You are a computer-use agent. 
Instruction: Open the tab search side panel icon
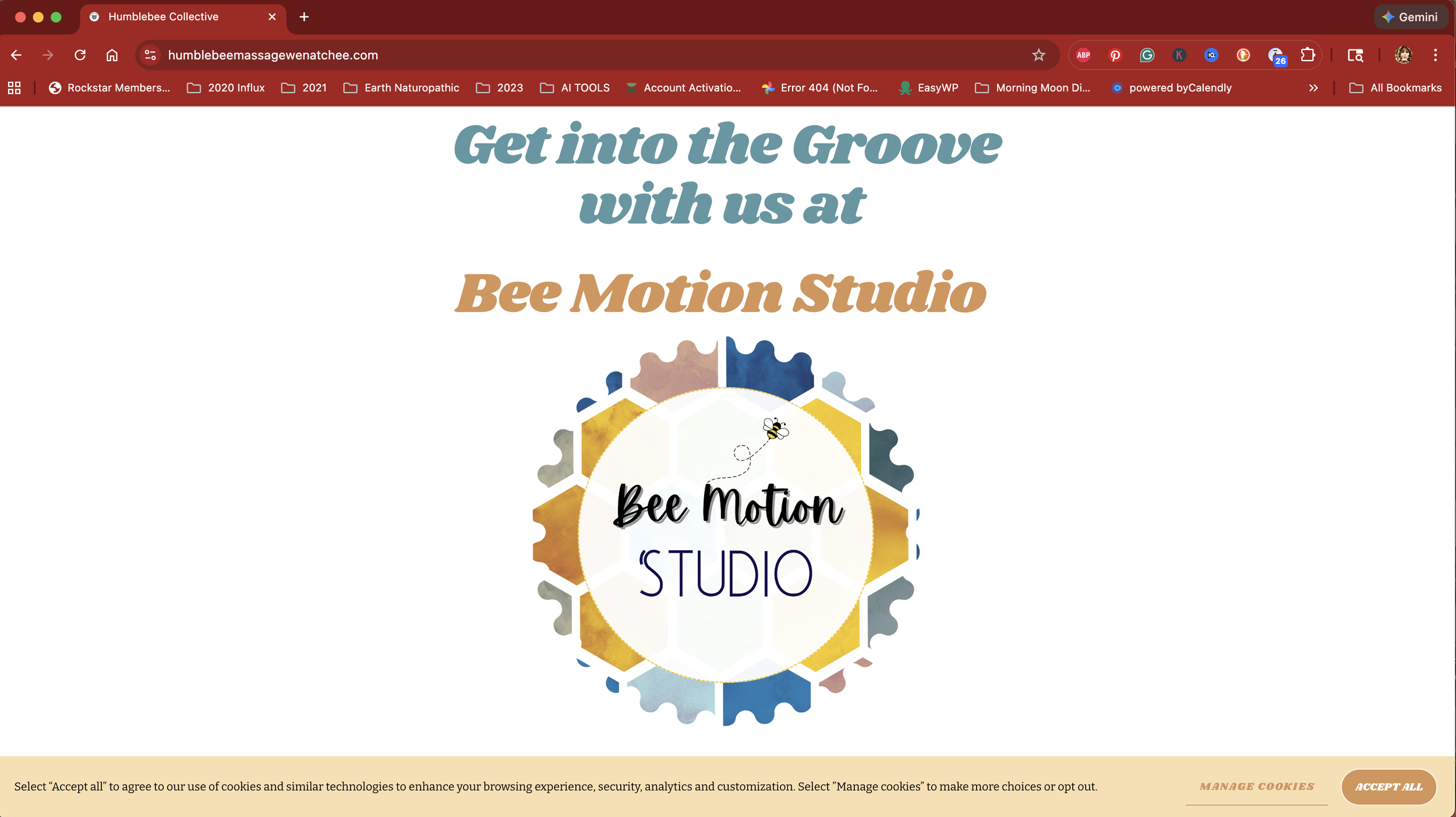tap(1355, 55)
